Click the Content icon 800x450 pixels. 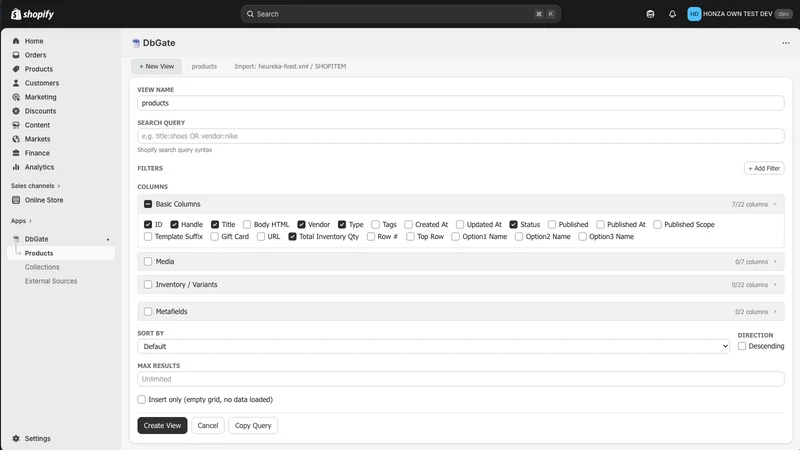[16, 125]
